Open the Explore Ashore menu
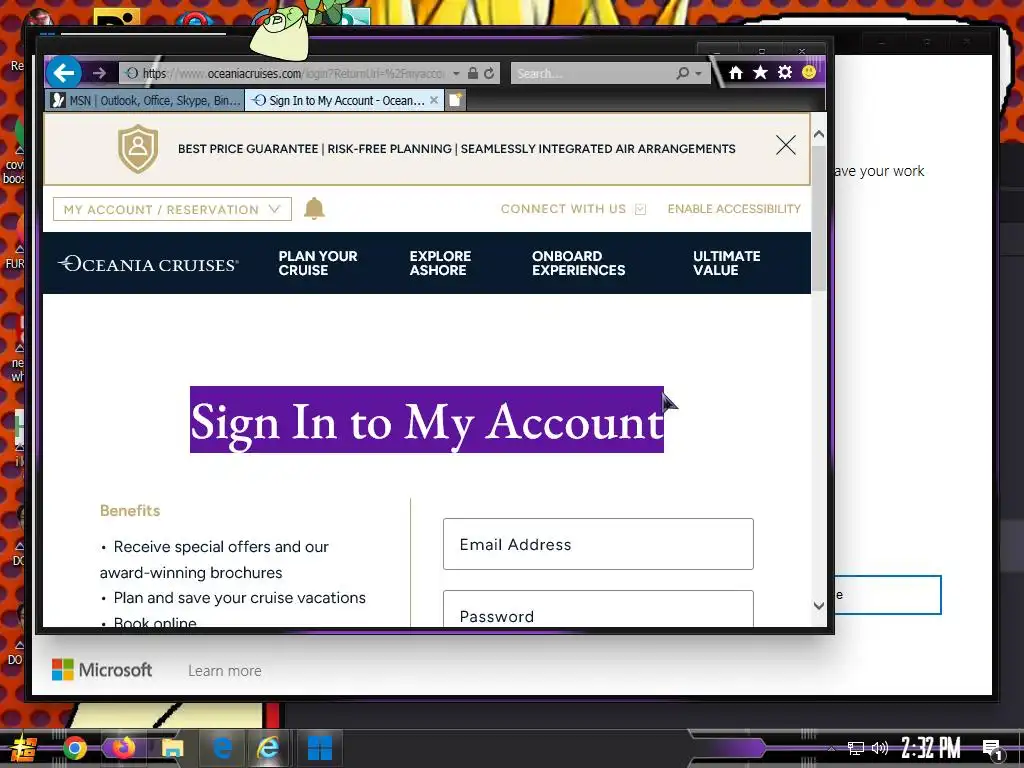Image resolution: width=1024 pixels, height=768 pixels. pos(440,263)
